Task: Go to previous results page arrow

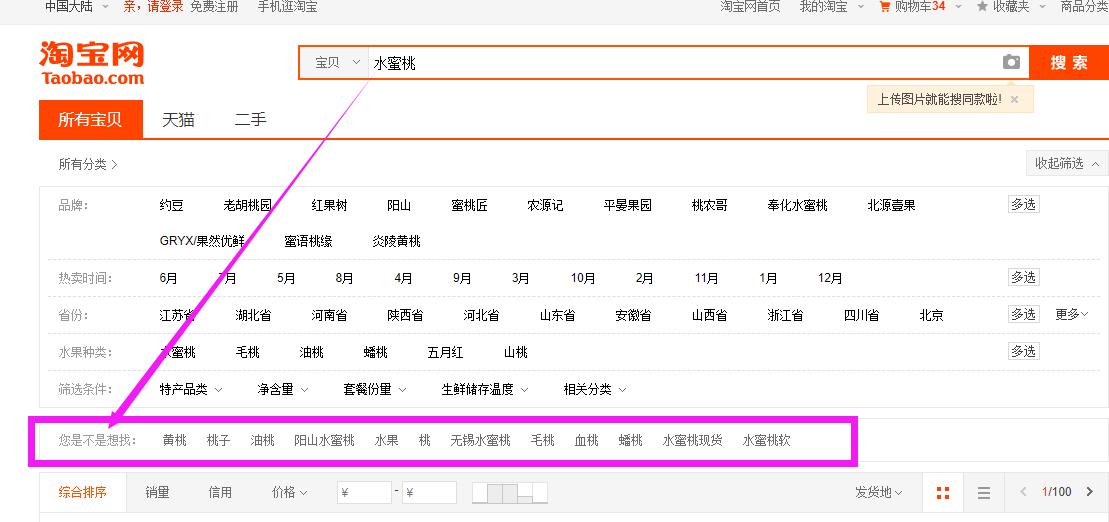Action: [x=1023, y=492]
